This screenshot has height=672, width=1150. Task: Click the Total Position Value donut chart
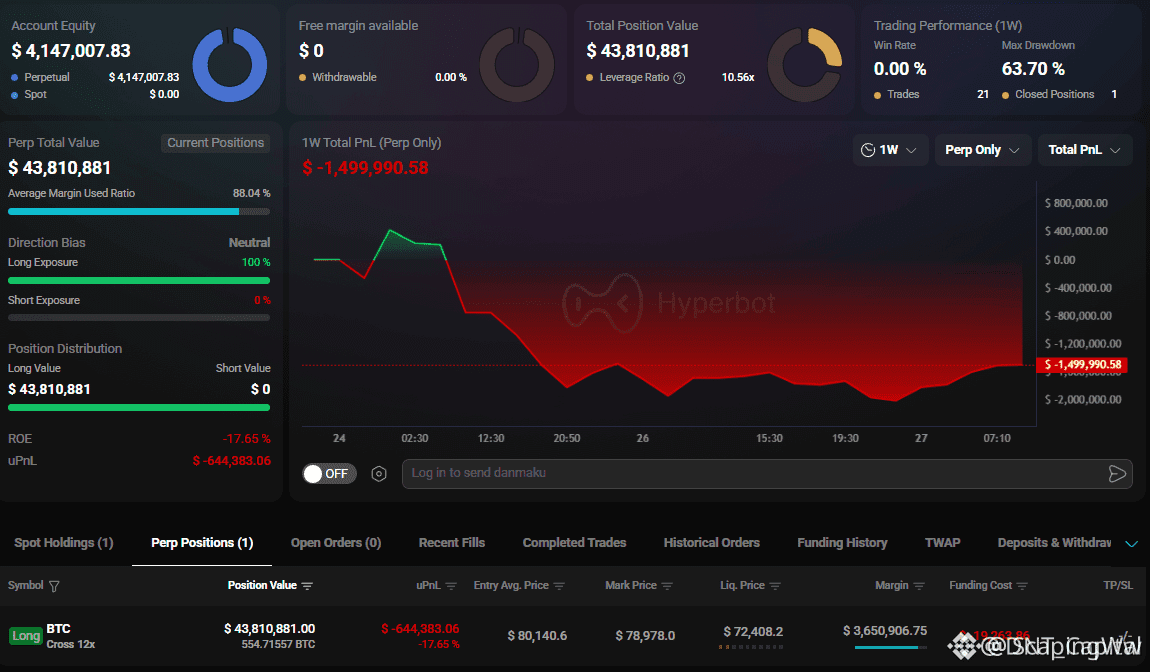[805, 65]
